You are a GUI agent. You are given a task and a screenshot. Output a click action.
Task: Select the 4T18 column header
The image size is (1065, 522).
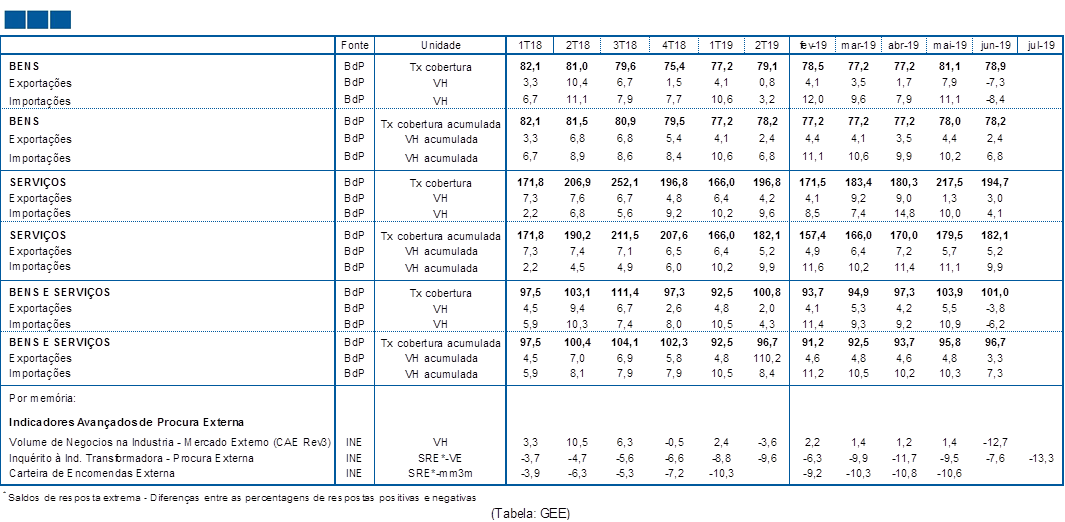coord(672,45)
